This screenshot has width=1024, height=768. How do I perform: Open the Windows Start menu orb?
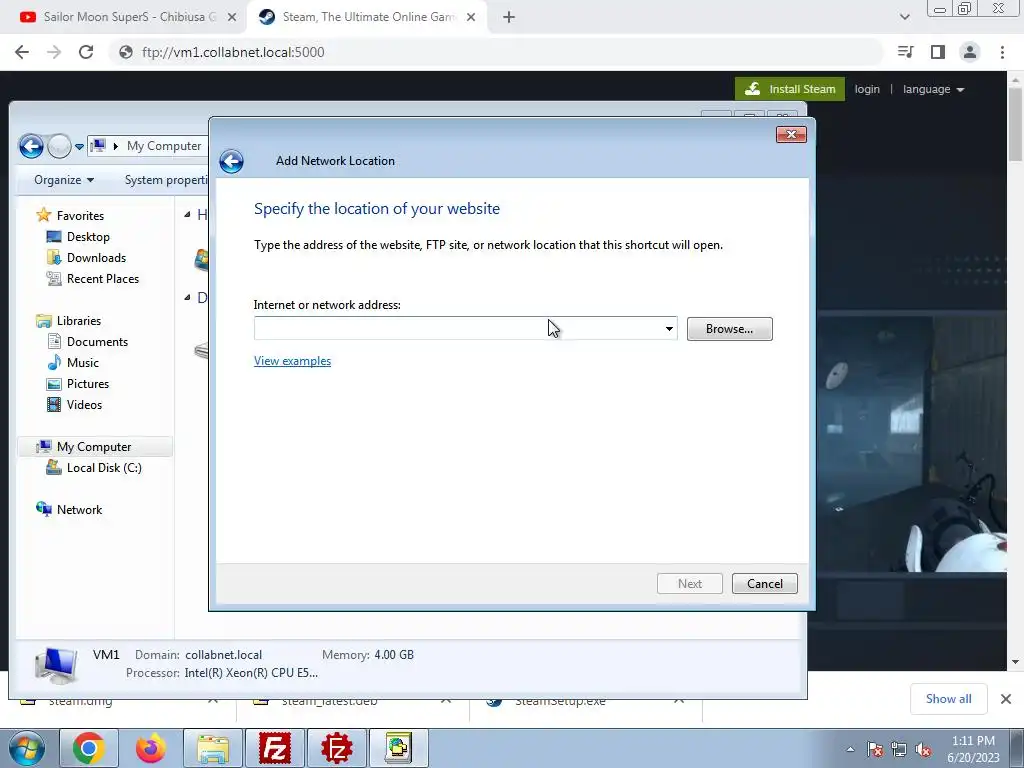click(x=26, y=748)
